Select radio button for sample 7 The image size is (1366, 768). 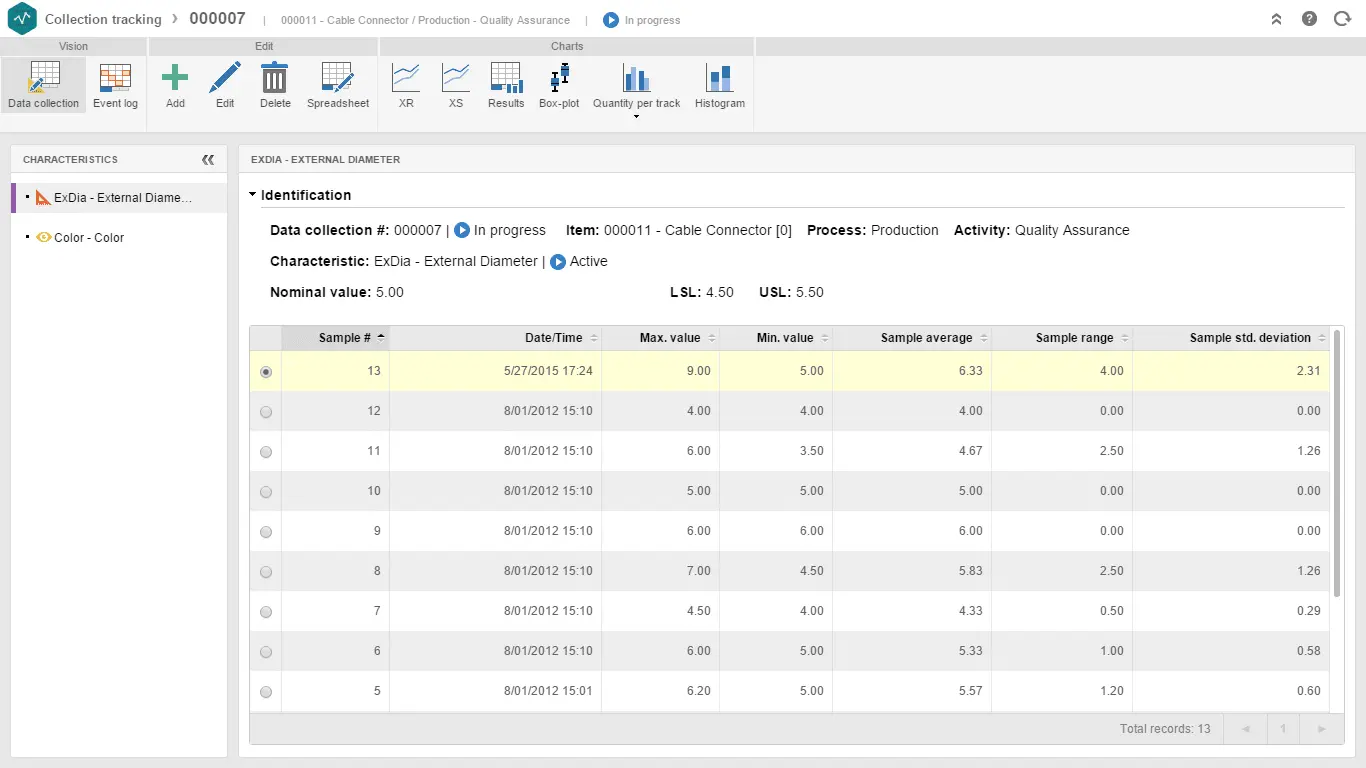(x=266, y=612)
